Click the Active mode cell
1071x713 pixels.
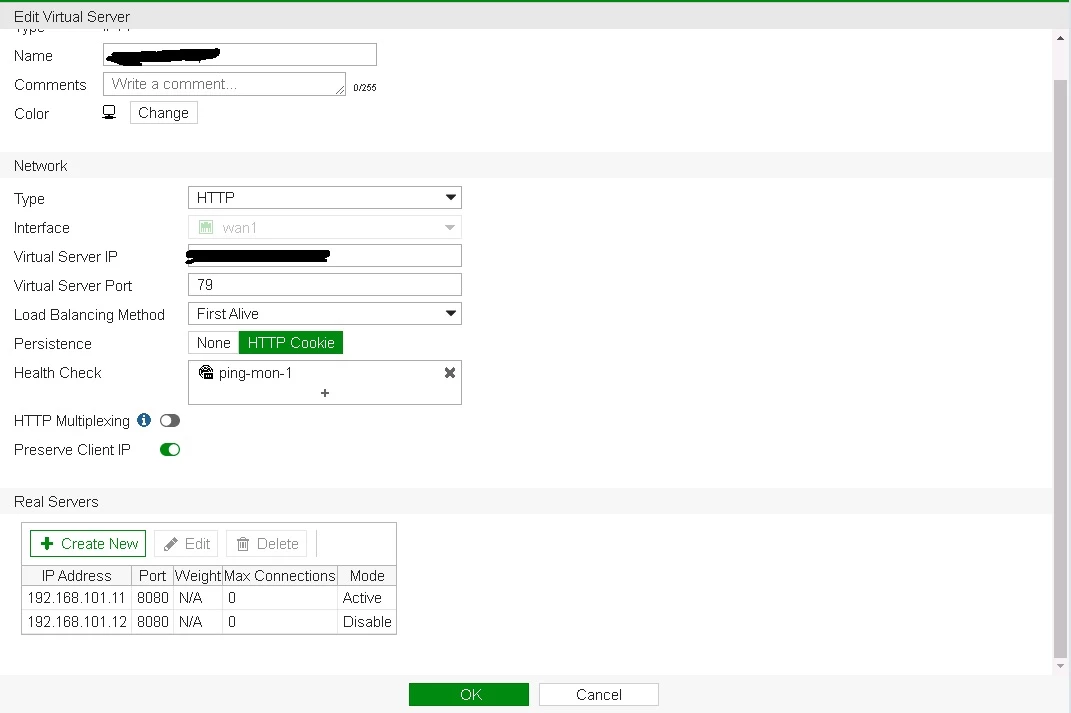pyautogui.click(x=367, y=598)
